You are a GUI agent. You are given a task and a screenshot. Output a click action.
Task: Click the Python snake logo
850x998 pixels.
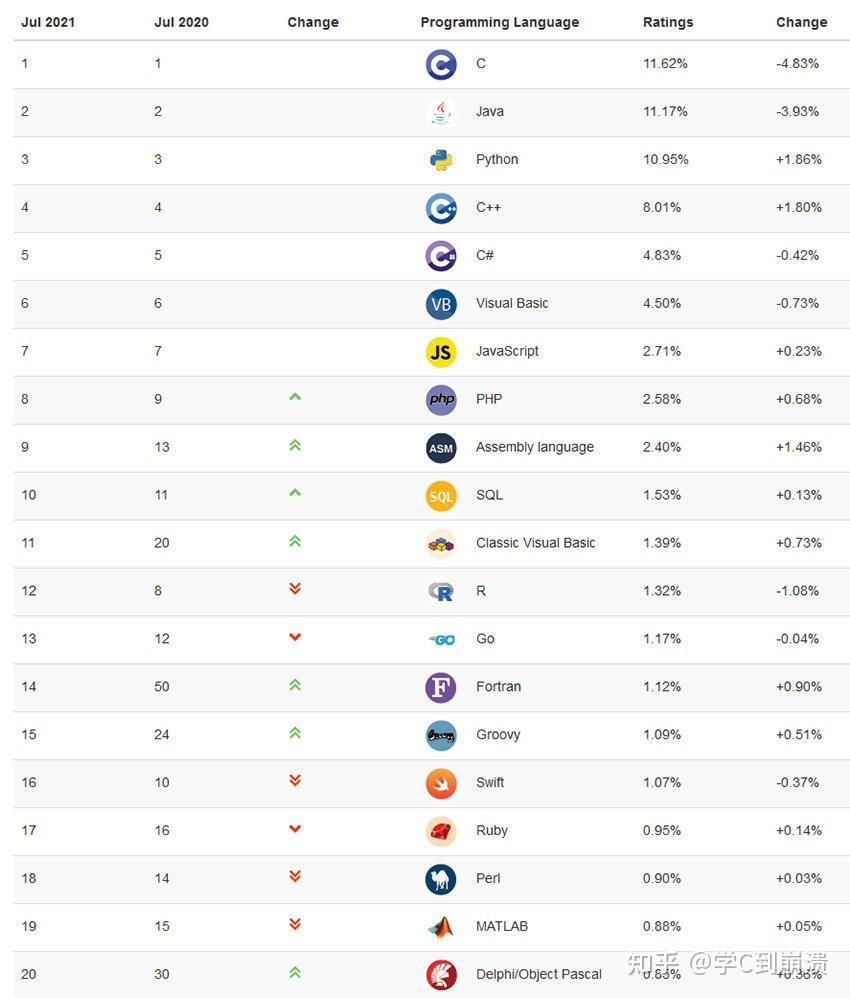[x=441, y=160]
